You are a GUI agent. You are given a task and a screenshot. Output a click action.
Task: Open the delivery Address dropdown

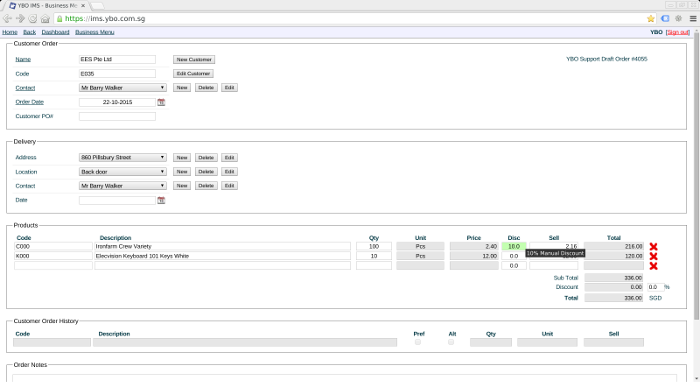[123, 158]
